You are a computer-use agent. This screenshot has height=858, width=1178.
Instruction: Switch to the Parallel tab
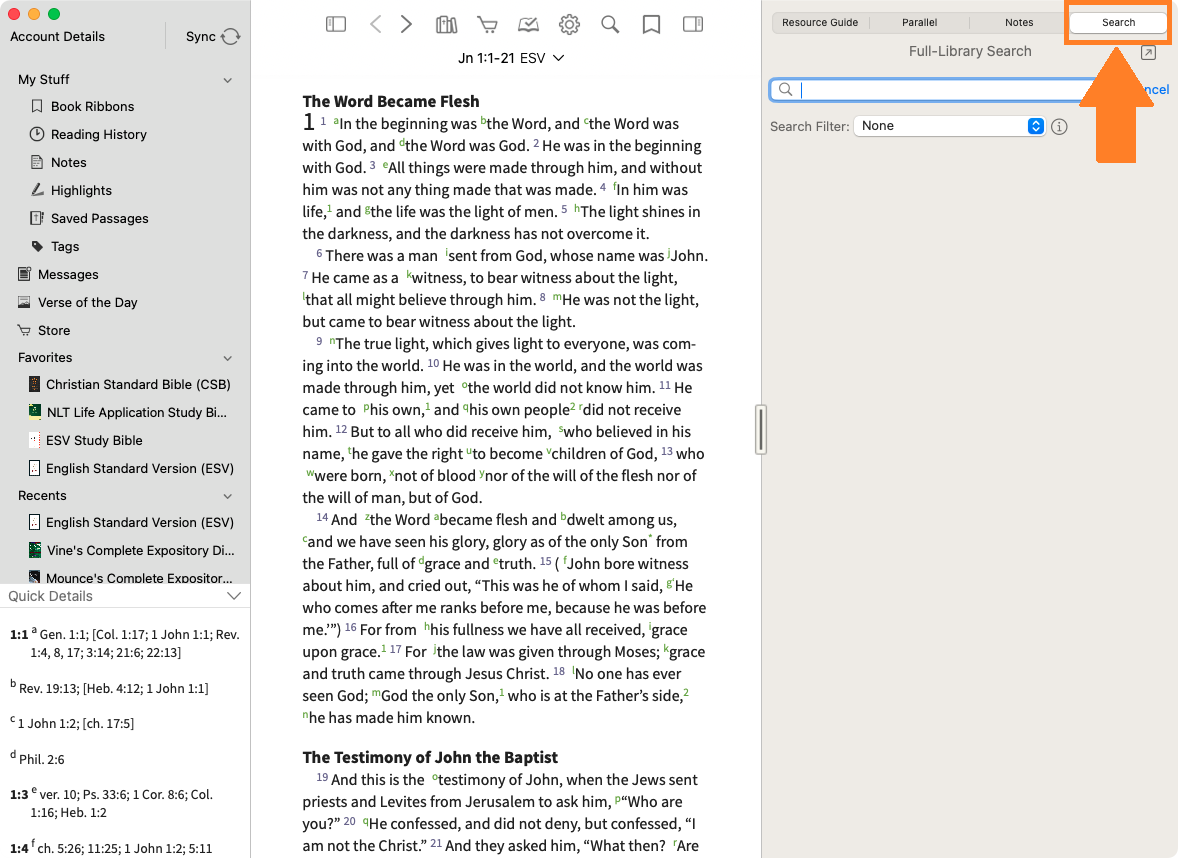coord(919,22)
